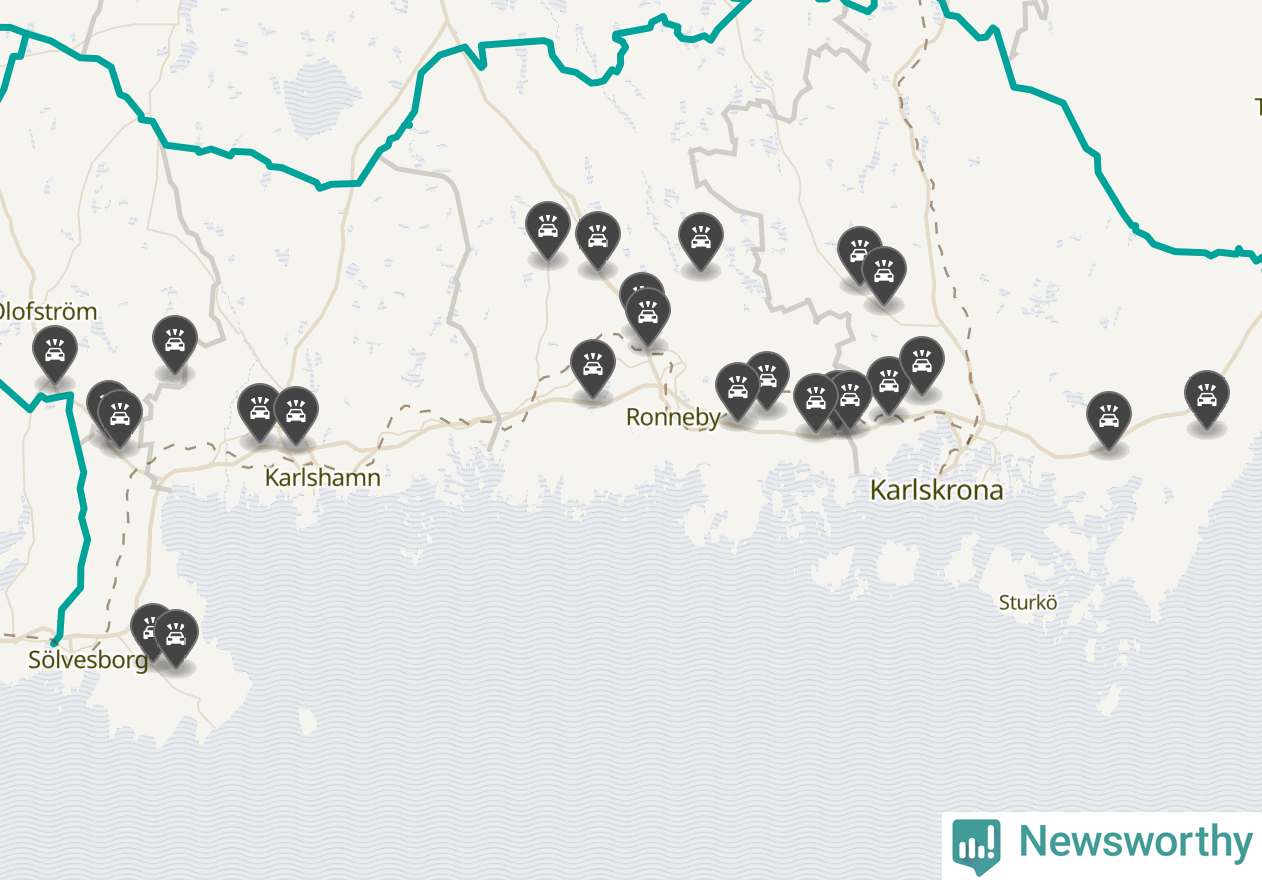Click the Ronneby town label
Viewport: 1262px width, 880px height.
[x=673, y=417]
